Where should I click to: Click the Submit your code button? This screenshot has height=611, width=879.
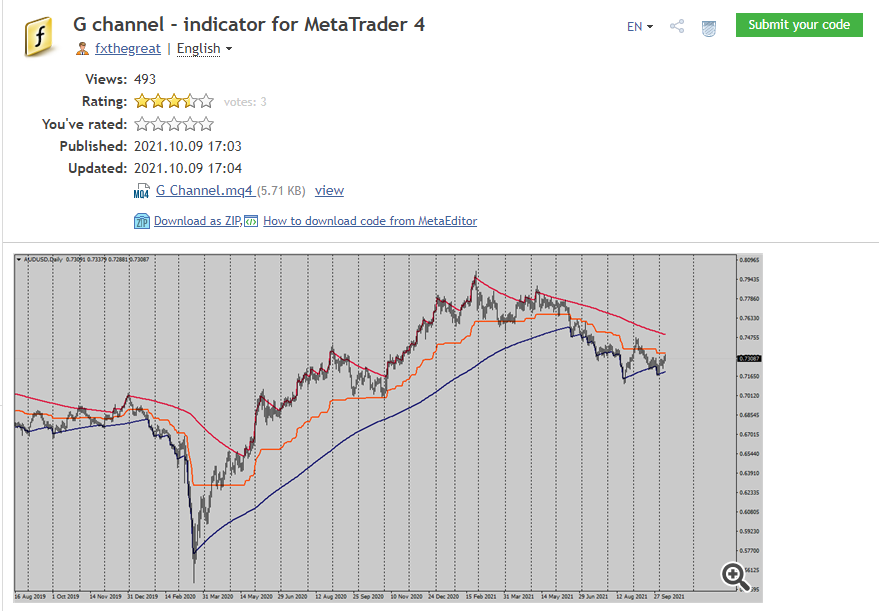[799, 25]
